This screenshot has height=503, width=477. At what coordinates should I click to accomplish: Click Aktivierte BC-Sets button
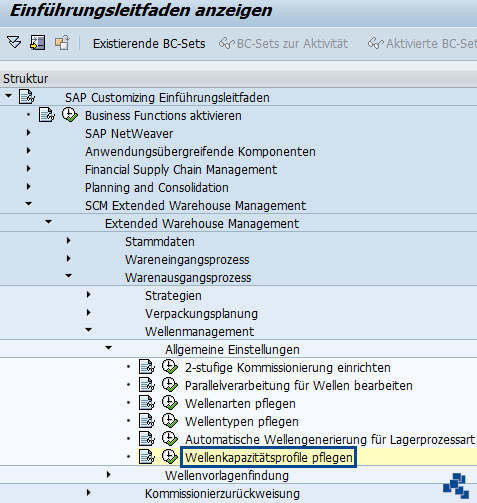[x=422, y=44]
